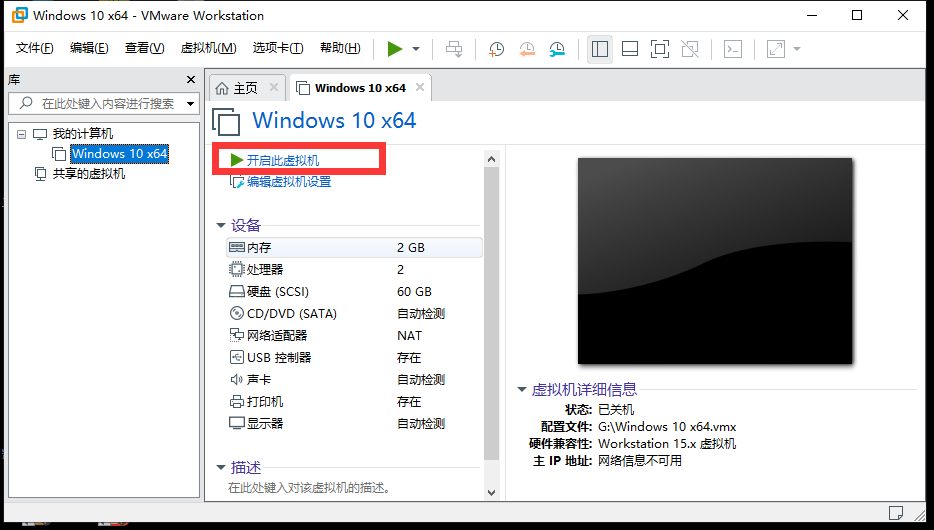
Task: Click the USB controller icon
Action: point(237,357)
